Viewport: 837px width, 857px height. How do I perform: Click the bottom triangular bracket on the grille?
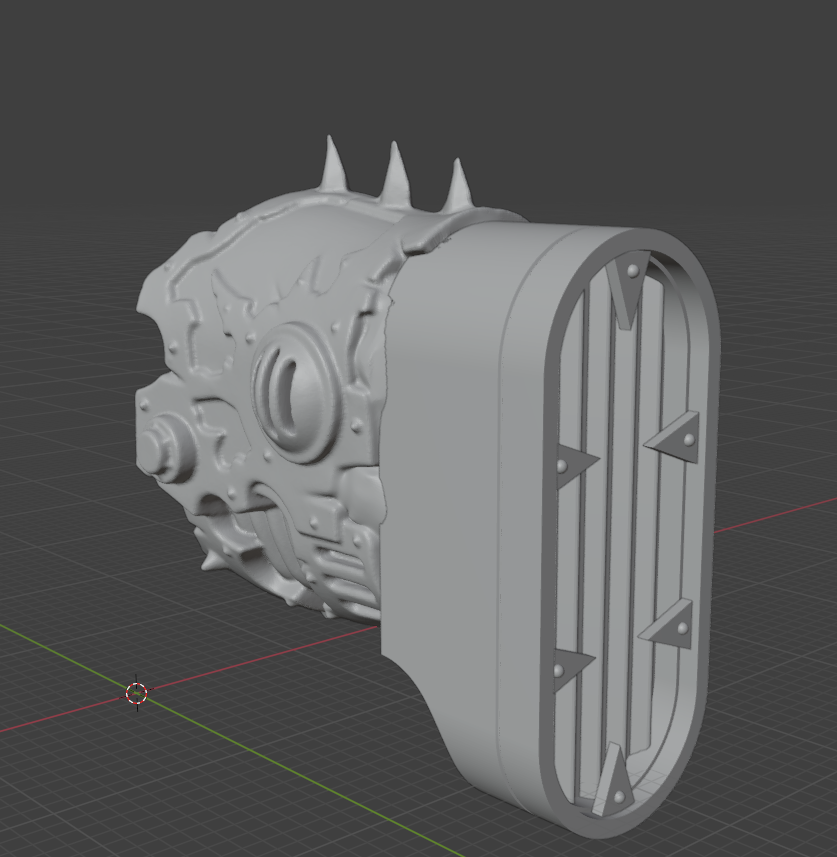click(x=612, y=782)
